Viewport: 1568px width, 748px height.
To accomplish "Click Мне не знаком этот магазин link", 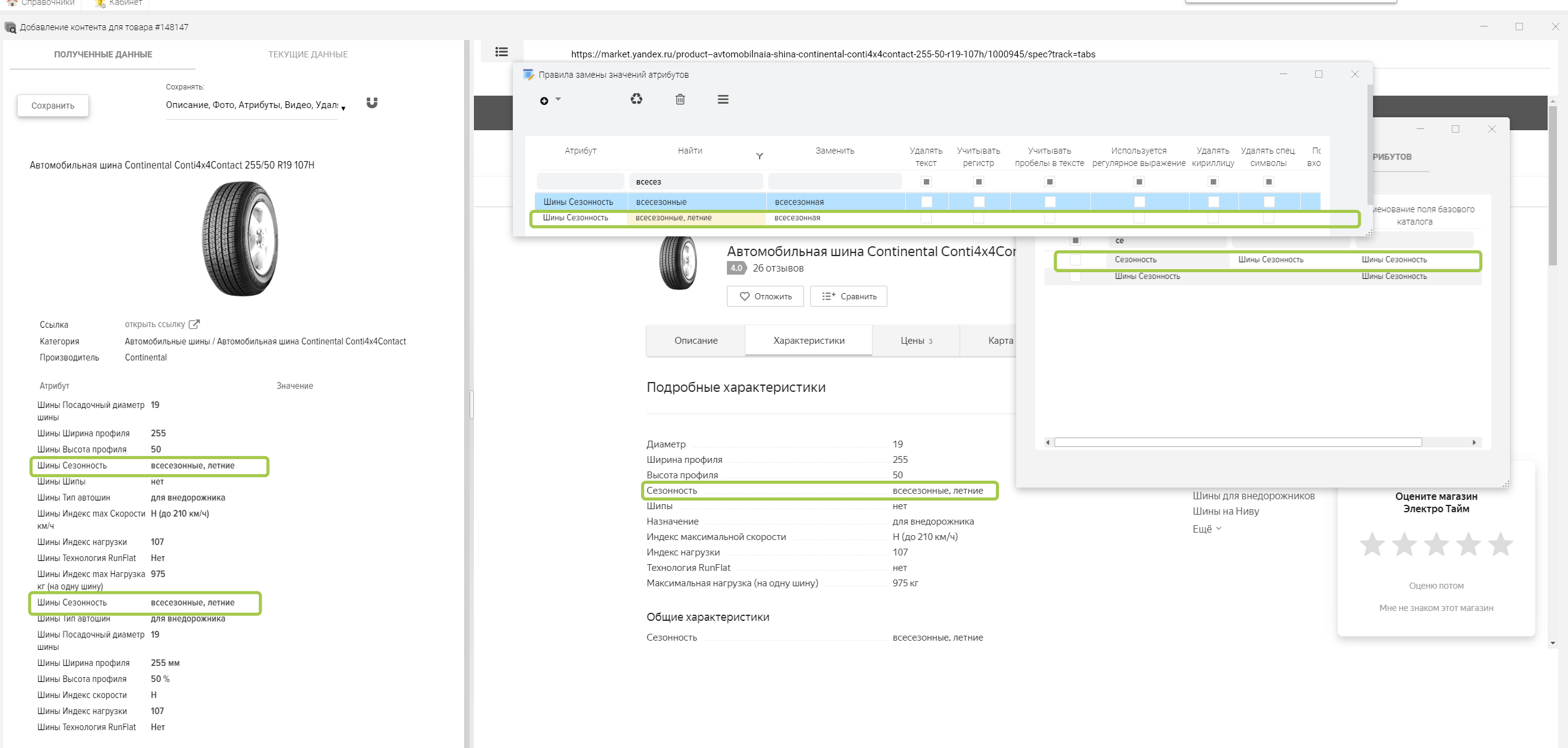I will (1436, 608).
